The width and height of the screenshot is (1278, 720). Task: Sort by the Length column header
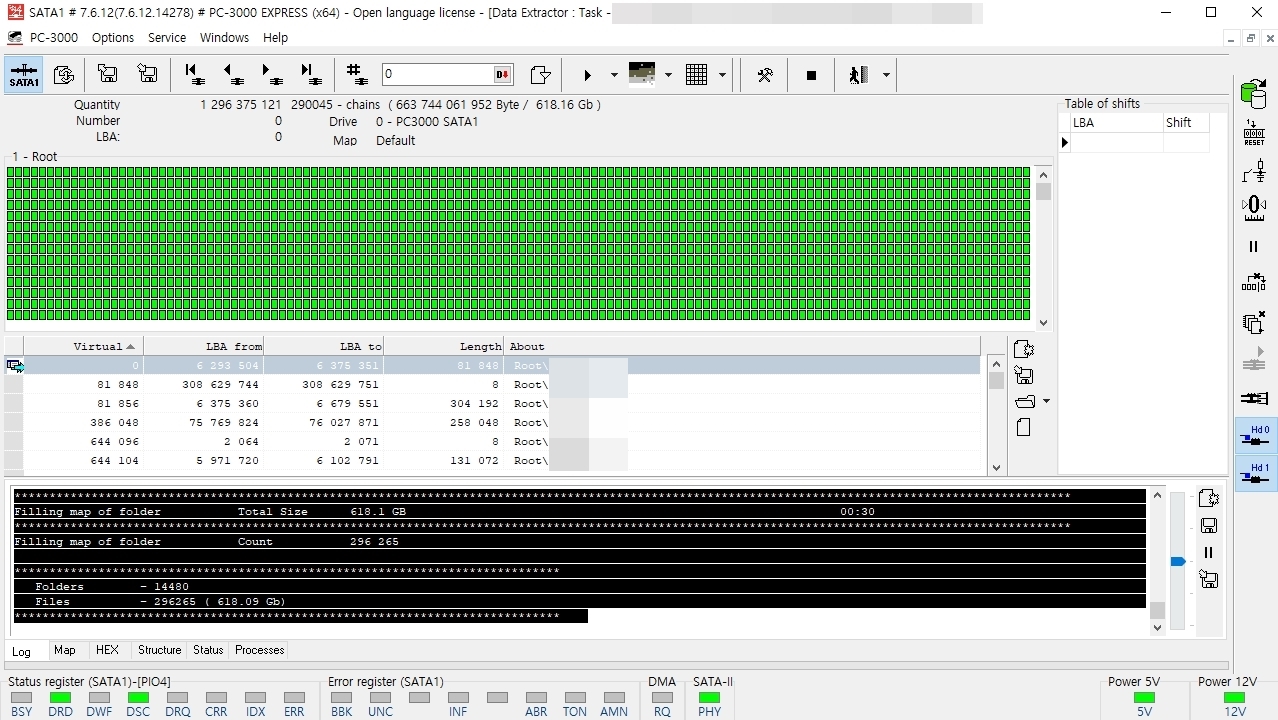click(443, 346)
